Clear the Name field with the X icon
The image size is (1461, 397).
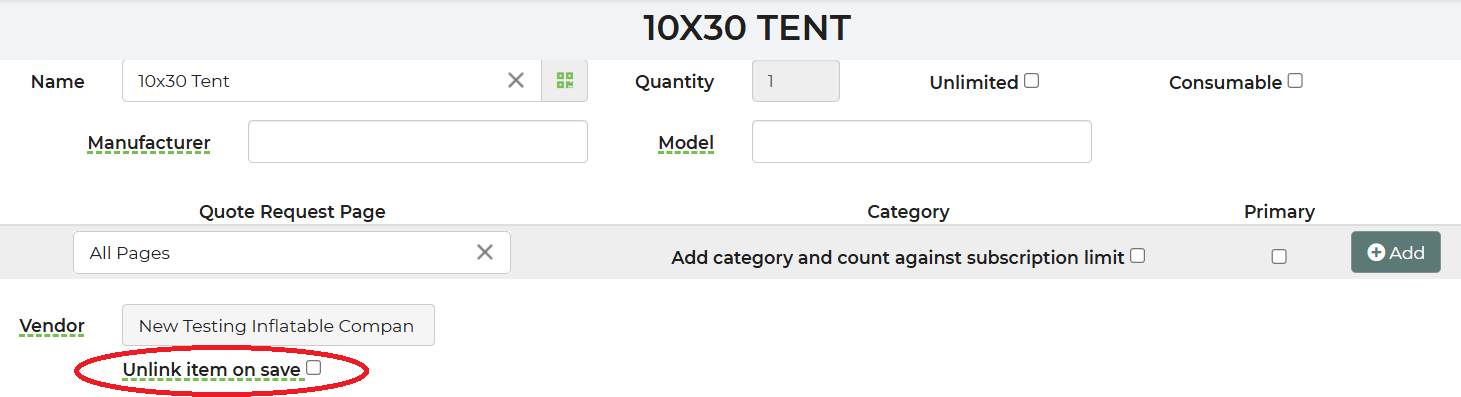[516, 81]
